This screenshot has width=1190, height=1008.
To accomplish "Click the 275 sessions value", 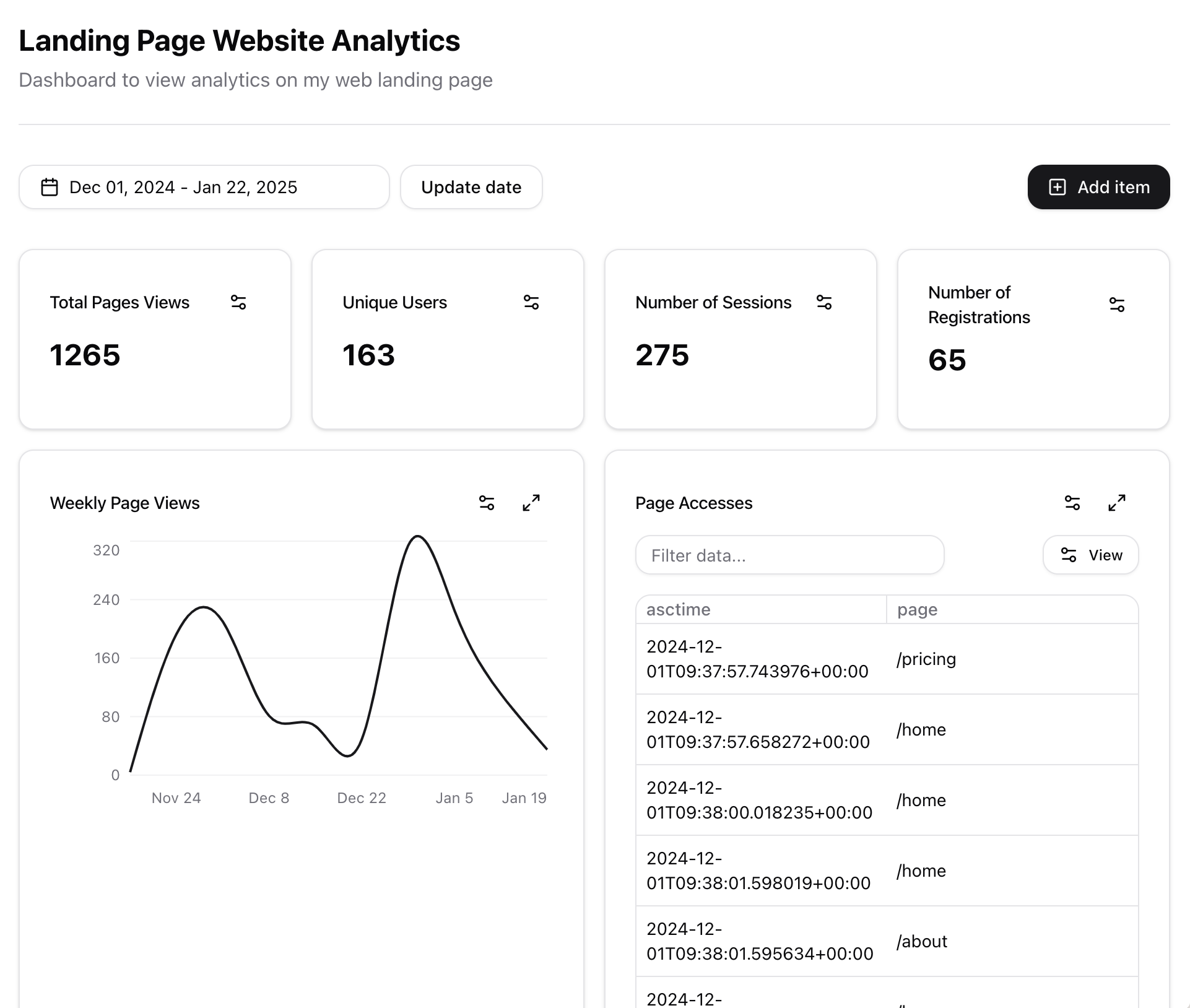I will click(662, 355).
